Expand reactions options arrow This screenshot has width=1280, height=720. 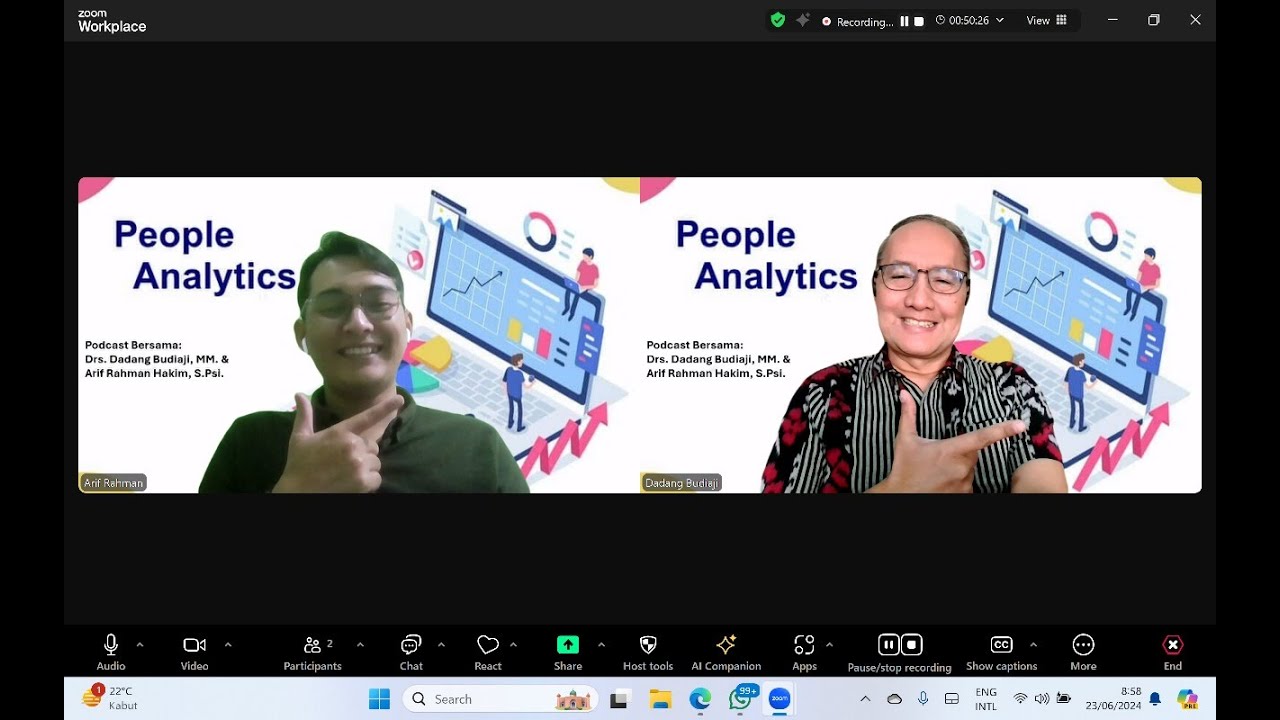(x=513, y=644)
